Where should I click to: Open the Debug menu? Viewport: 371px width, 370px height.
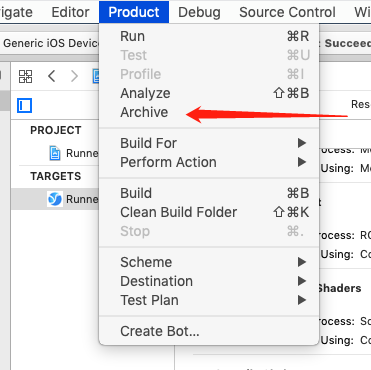tap(199, 12)
